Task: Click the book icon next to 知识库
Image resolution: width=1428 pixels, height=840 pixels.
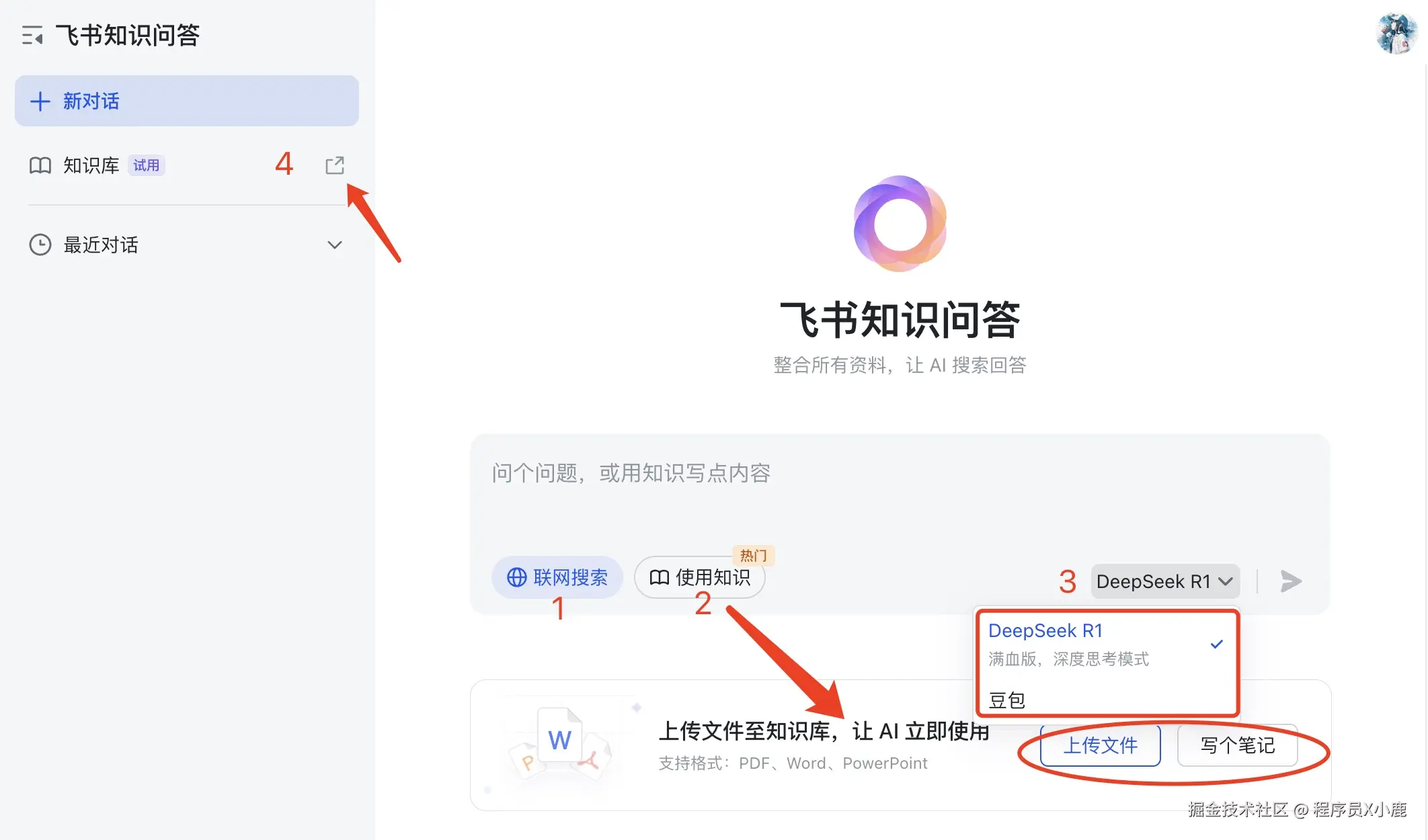Action: coord(40,165)
